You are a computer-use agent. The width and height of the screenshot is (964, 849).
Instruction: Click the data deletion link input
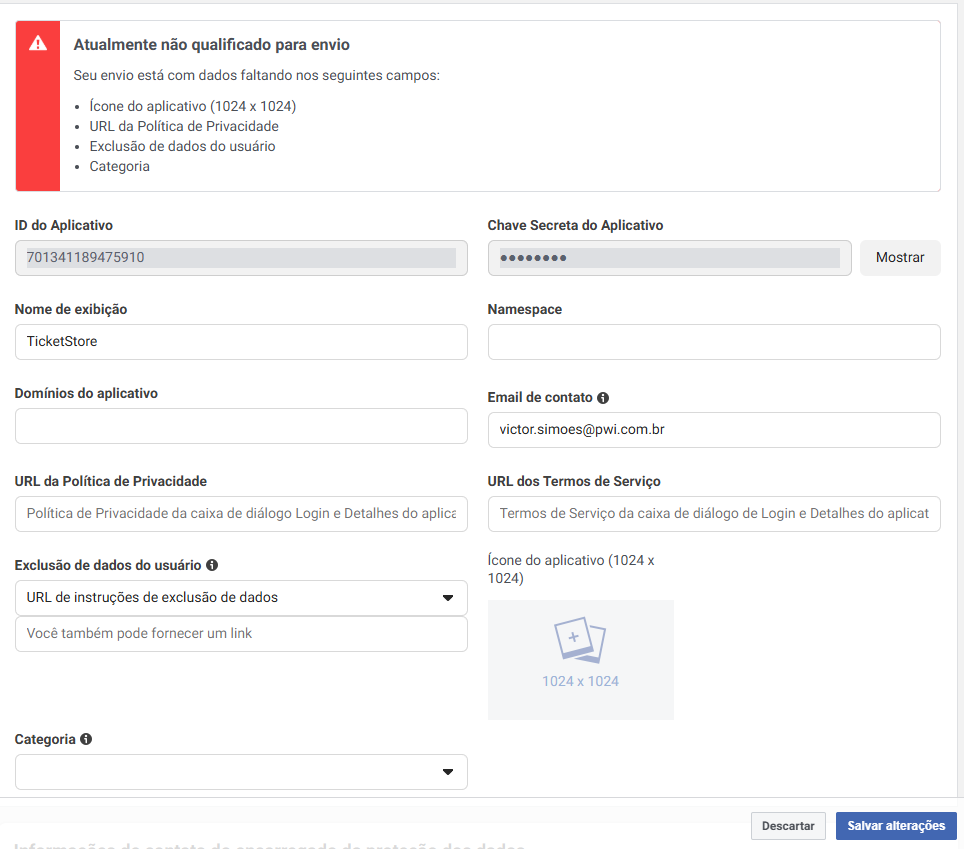coord(241,634)
